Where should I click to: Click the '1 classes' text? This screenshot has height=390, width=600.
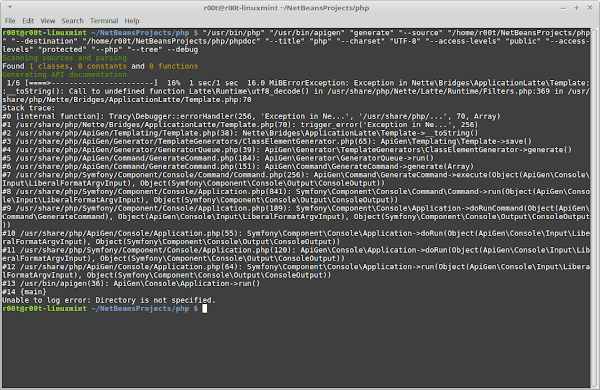(49, 66)
